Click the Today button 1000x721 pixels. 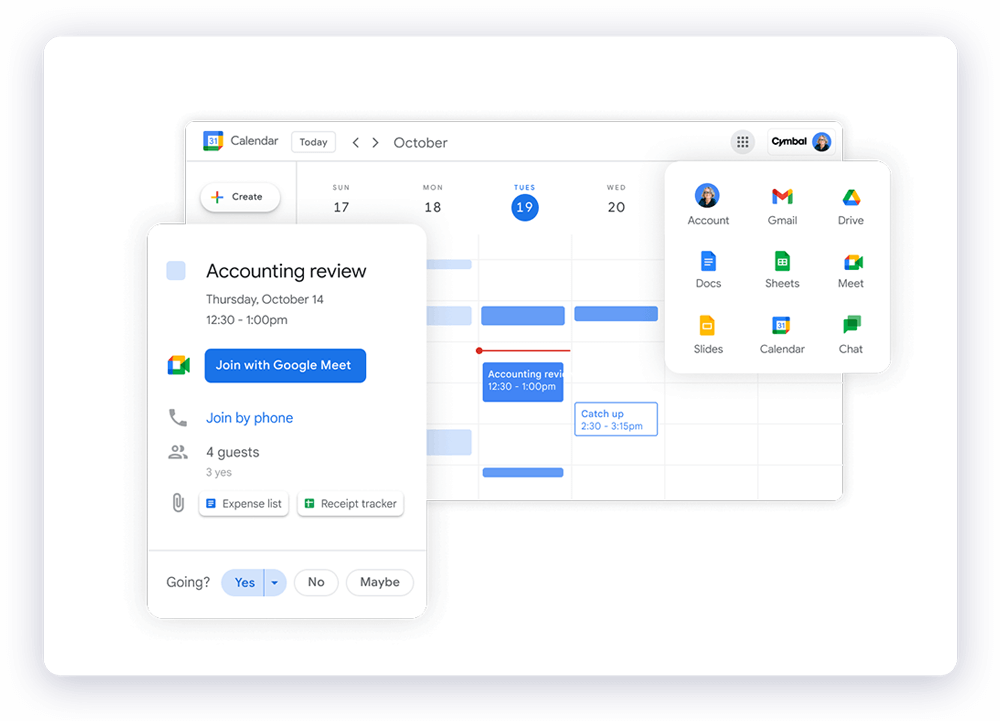[313, 142]
